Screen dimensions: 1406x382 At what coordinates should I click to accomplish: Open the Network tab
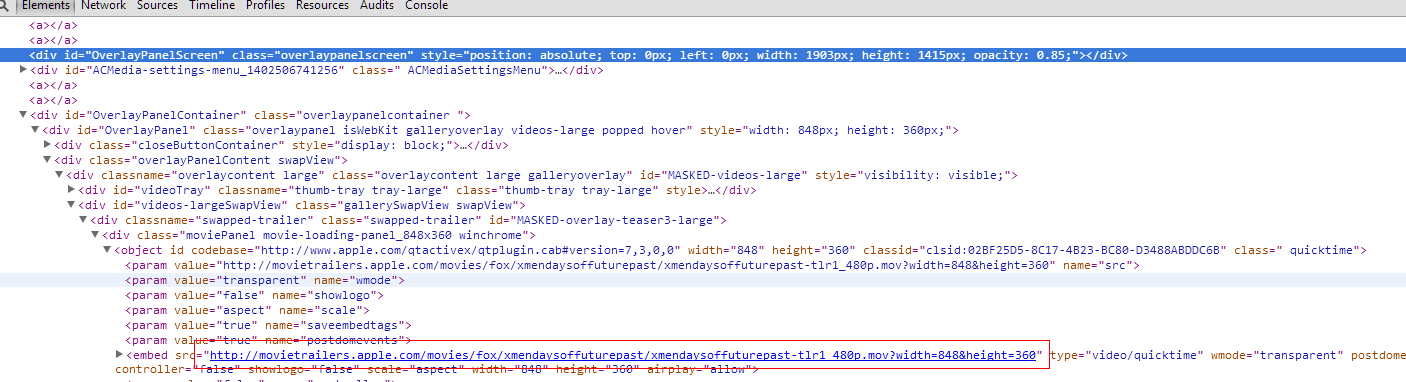coord(103,5)
